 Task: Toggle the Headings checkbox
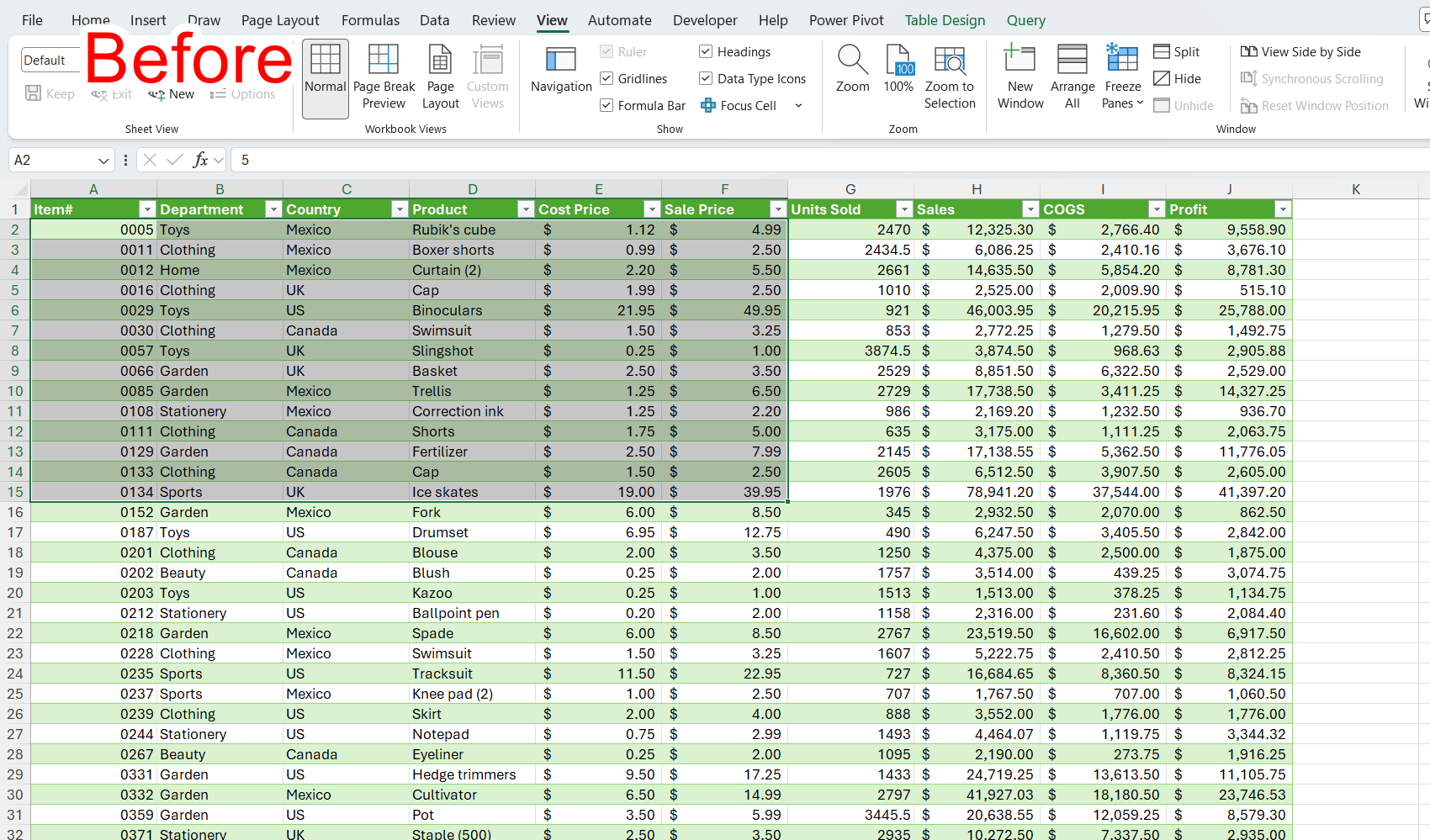(706, 52)
